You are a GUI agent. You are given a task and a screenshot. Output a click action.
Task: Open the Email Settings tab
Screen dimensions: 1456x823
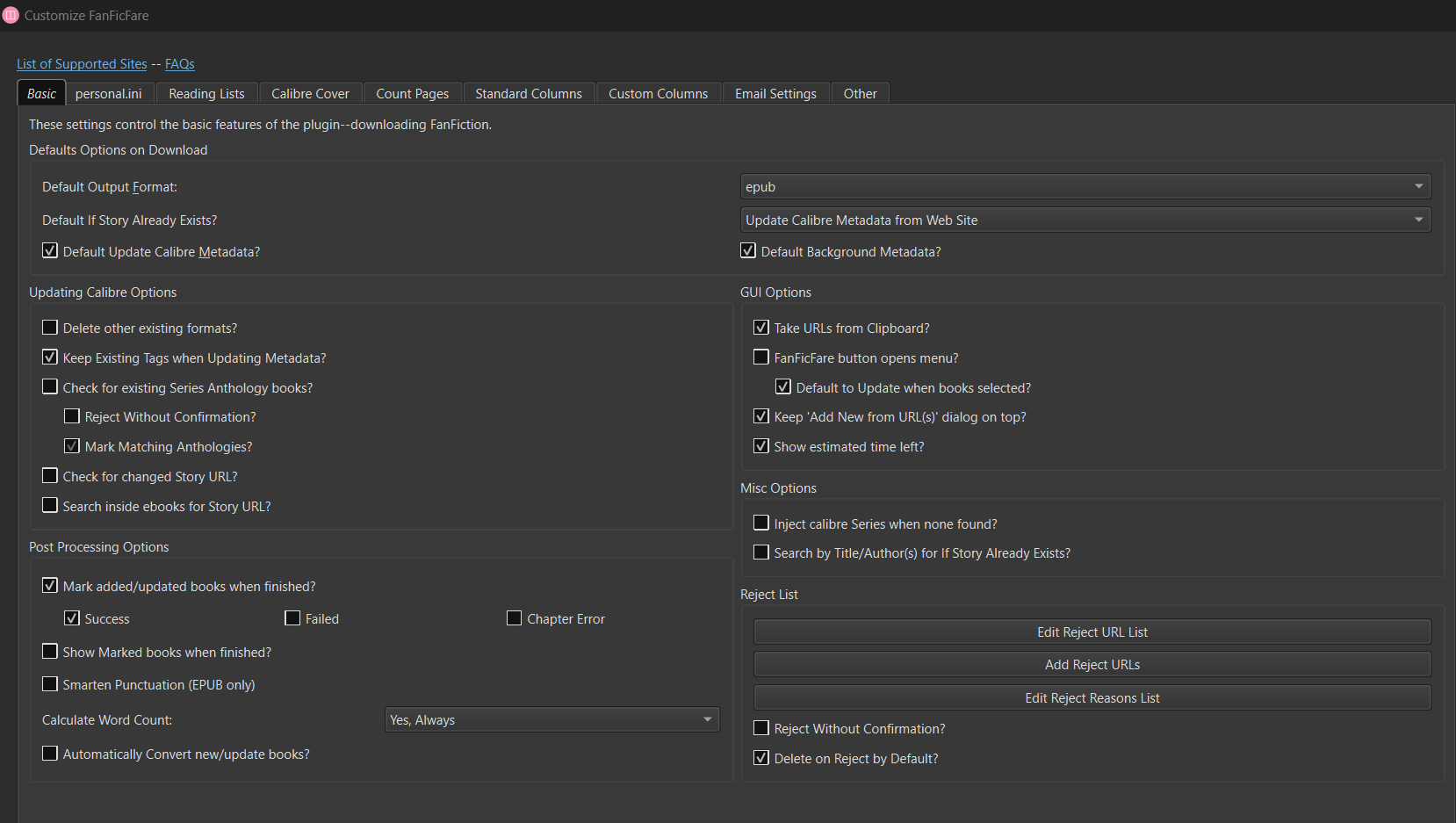coord(775,94)
